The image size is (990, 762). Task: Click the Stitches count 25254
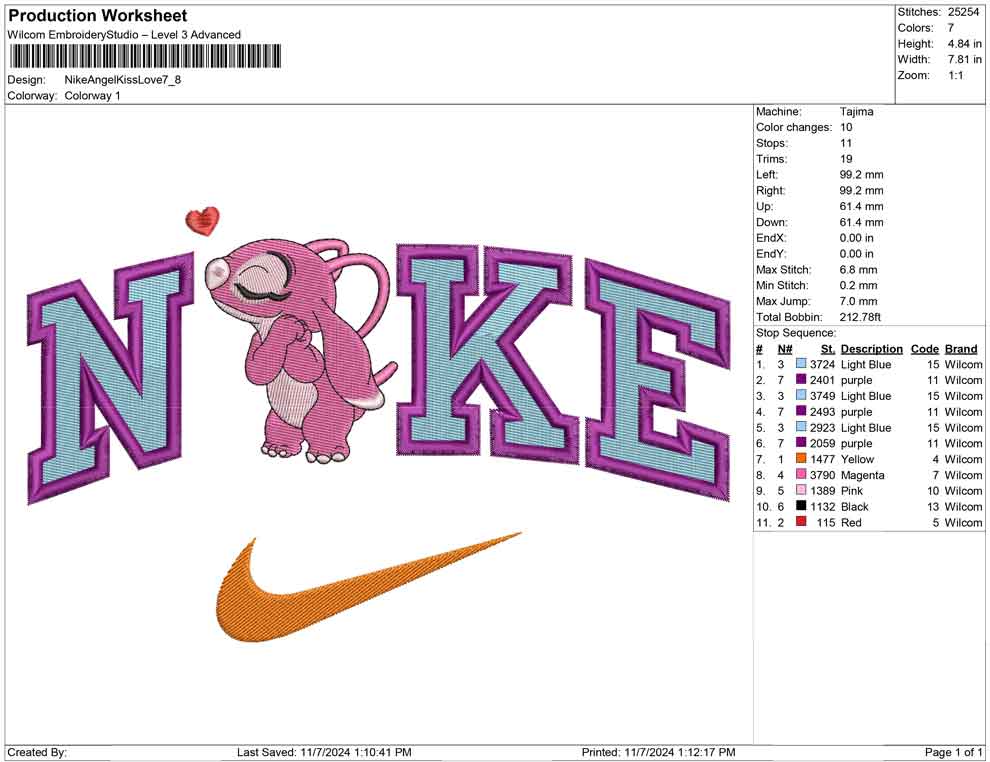964,13
